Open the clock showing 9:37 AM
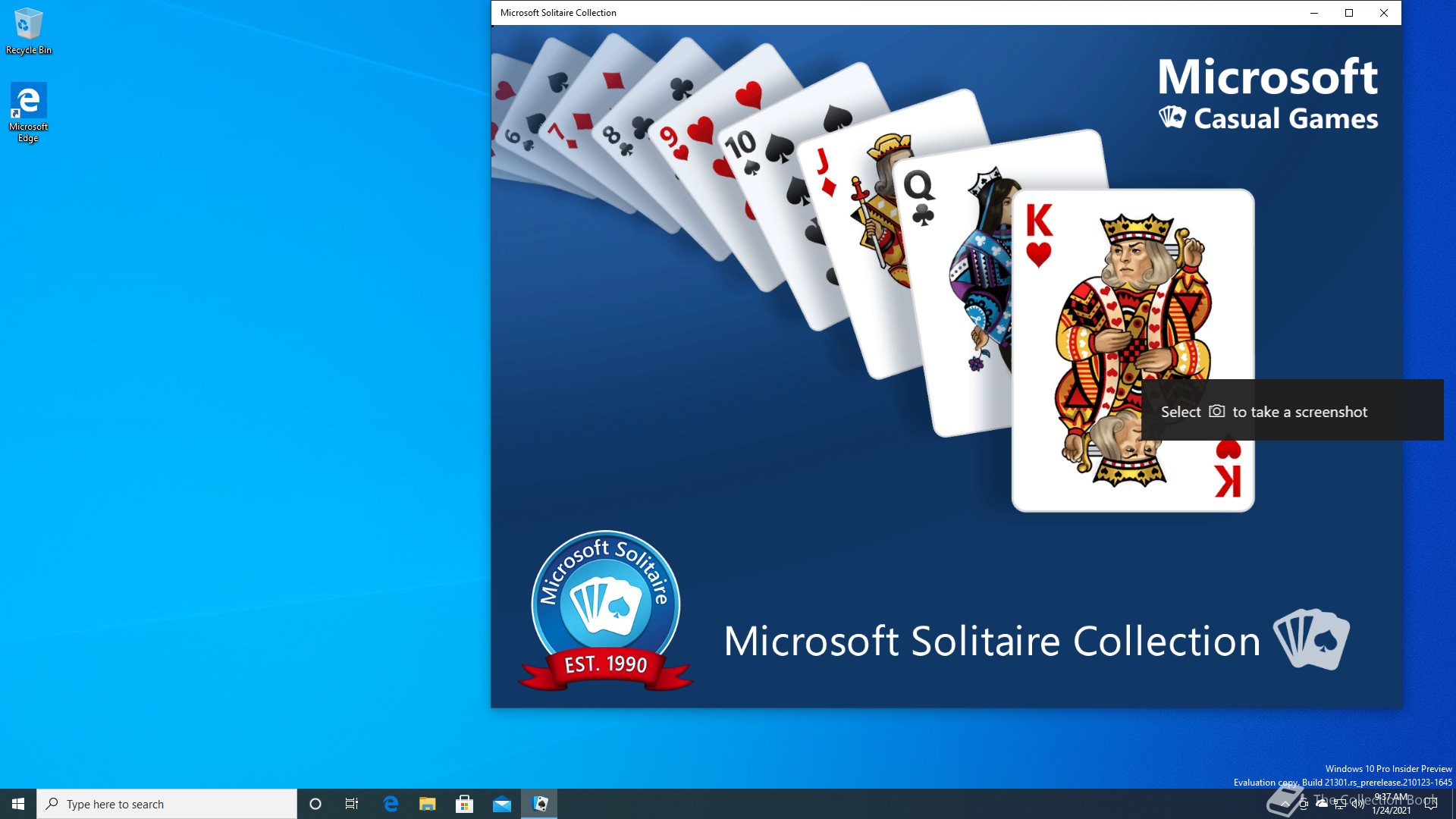Image resolution: width=1456 pixels, height=819 pixels. 1392,804
